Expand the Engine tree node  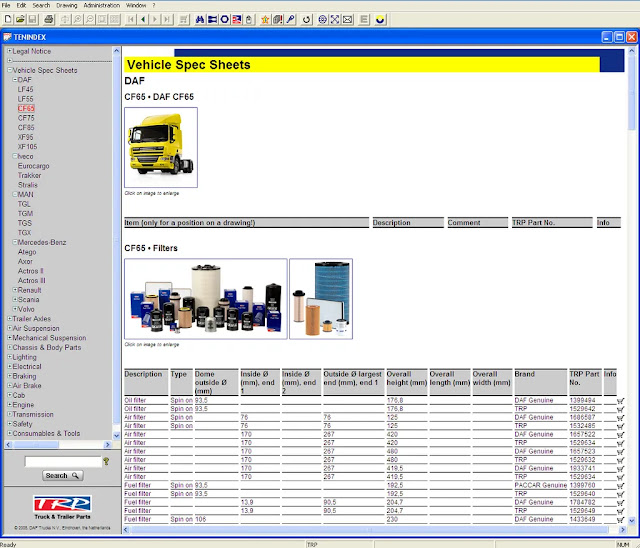(x=9, y=404)
